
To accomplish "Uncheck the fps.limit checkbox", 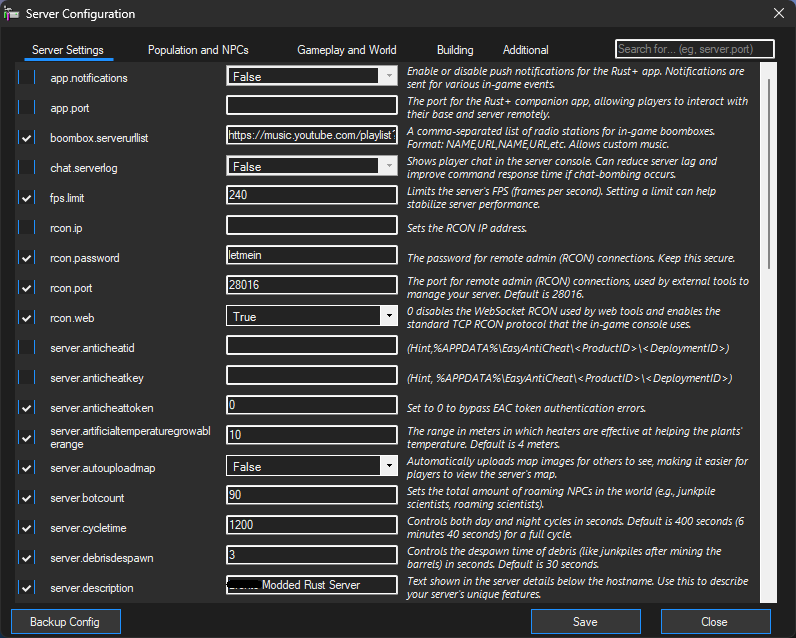I will 26,197.
